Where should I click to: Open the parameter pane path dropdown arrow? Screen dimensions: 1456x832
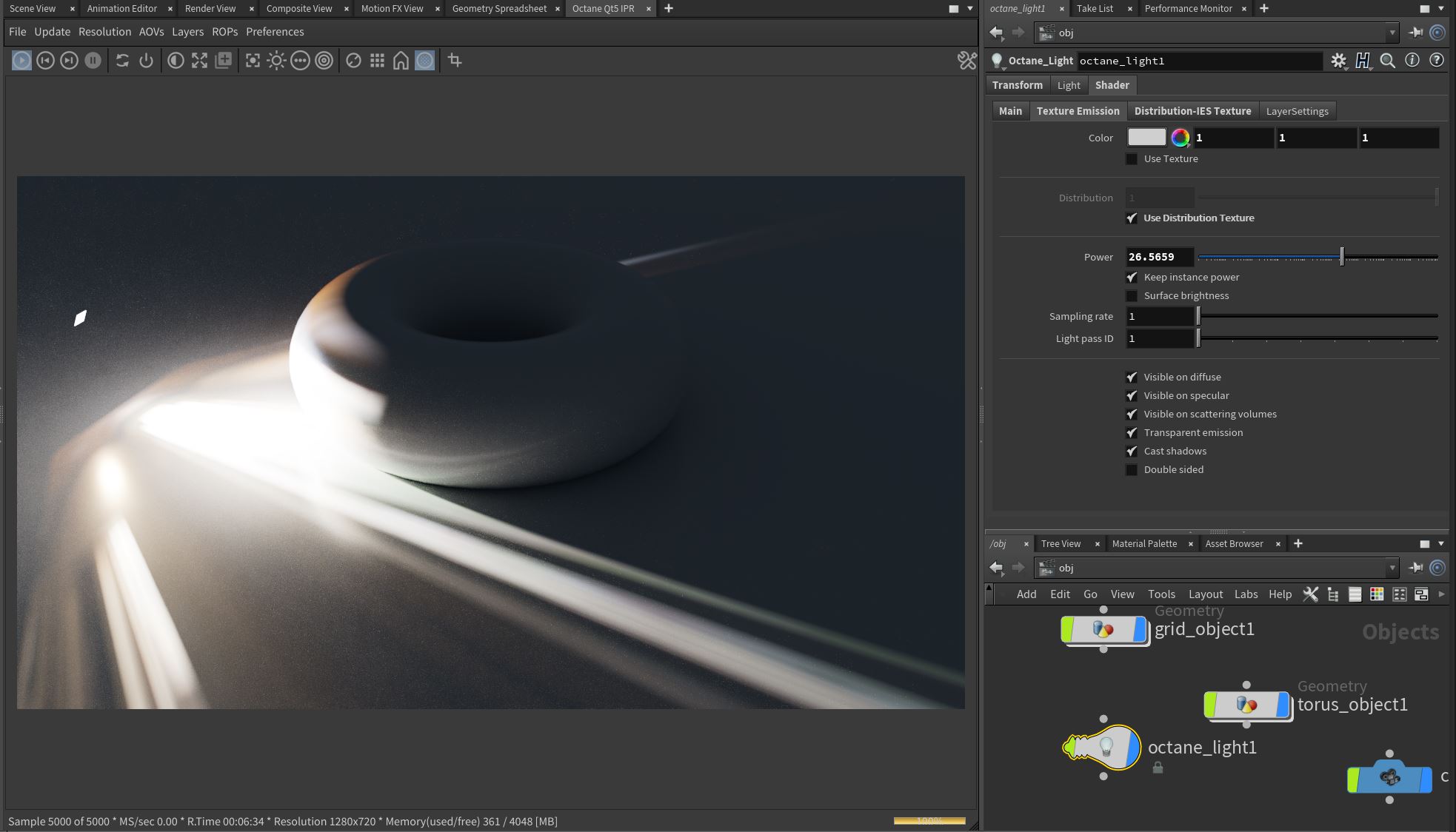1392,33
